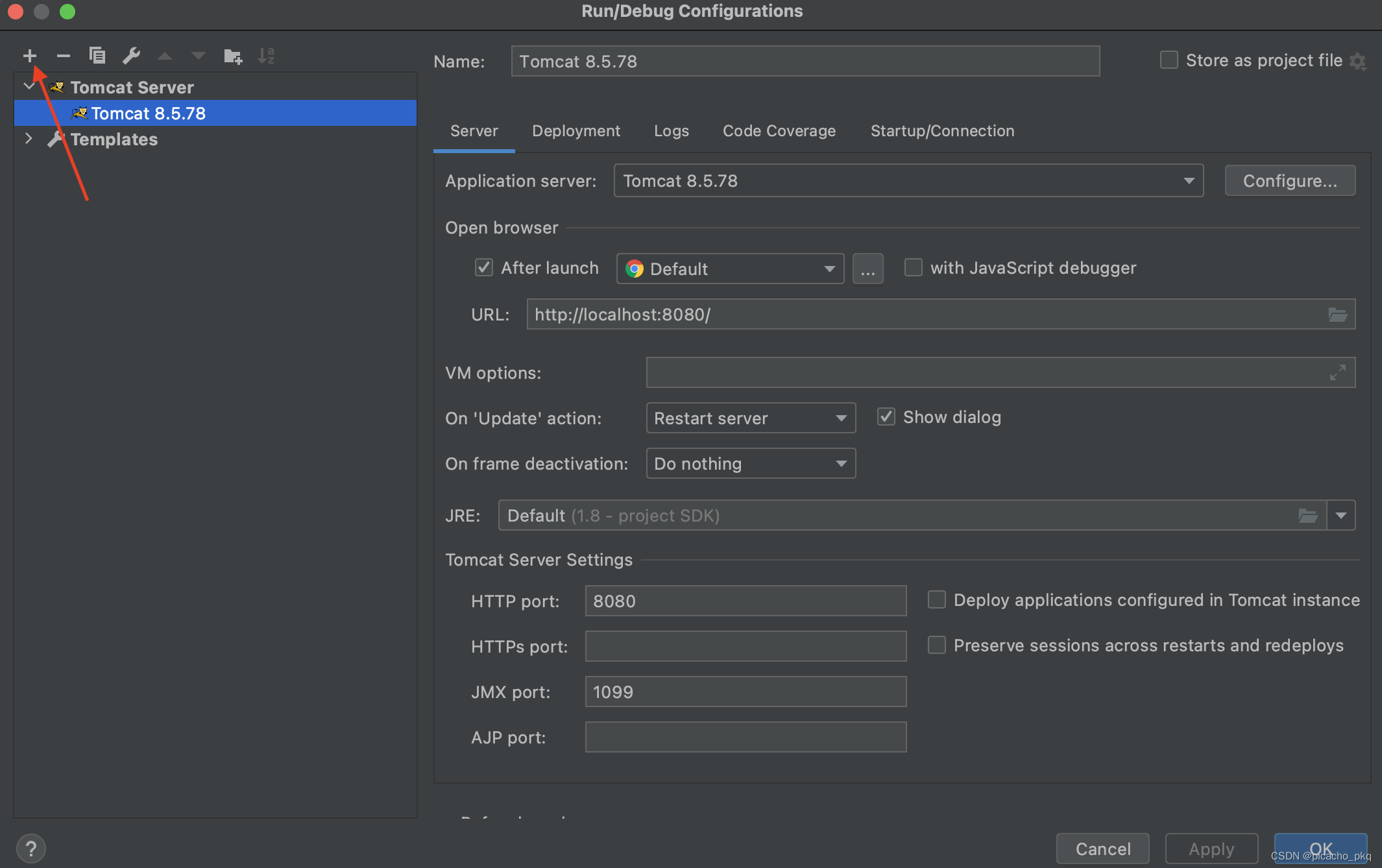Screen dimensions: 1382x868
Task: Open Application server dropdown
Action: click(x=908, y=181)
